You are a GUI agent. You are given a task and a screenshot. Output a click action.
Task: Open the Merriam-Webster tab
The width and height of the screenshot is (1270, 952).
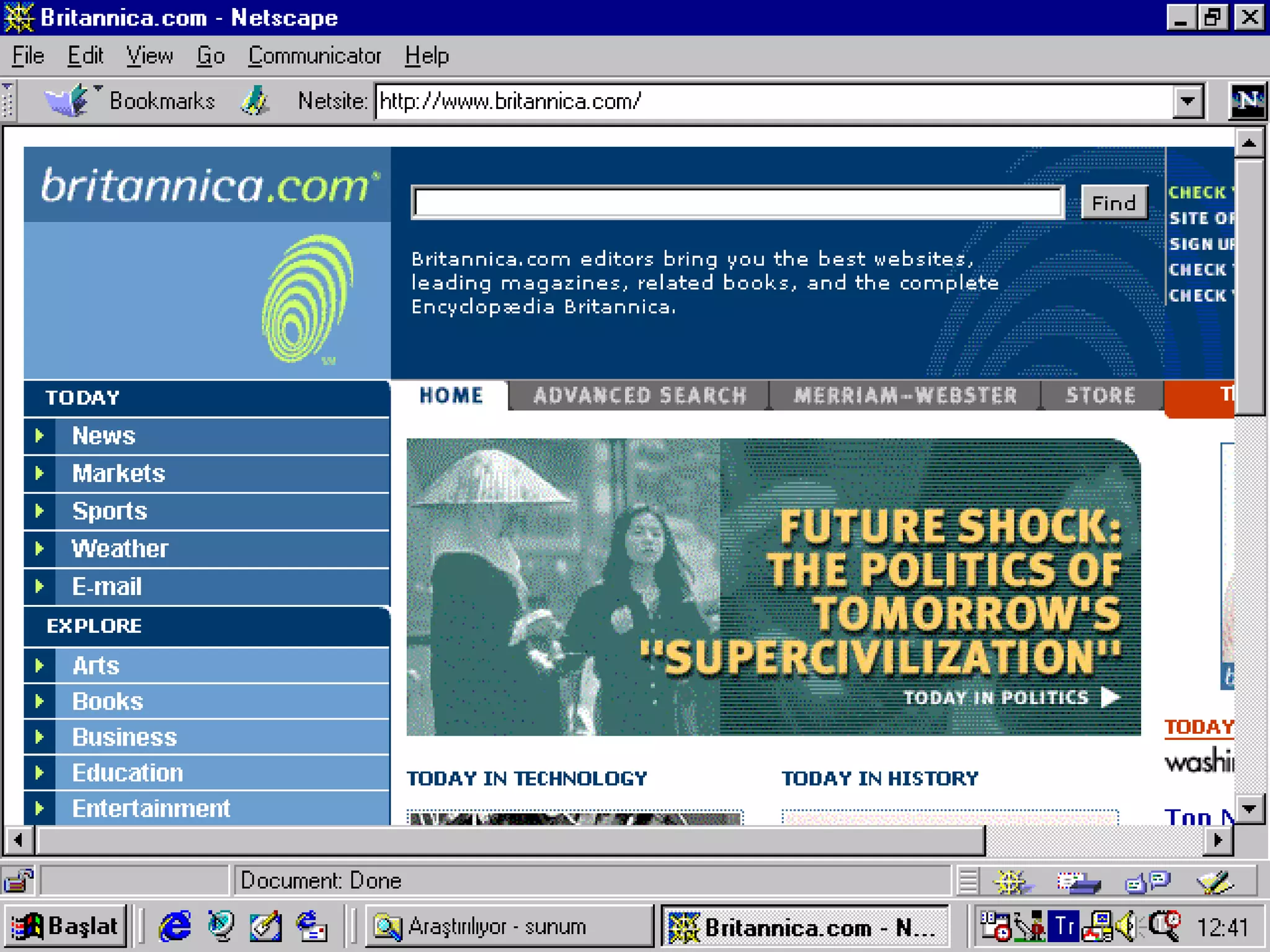click(905, 395)
